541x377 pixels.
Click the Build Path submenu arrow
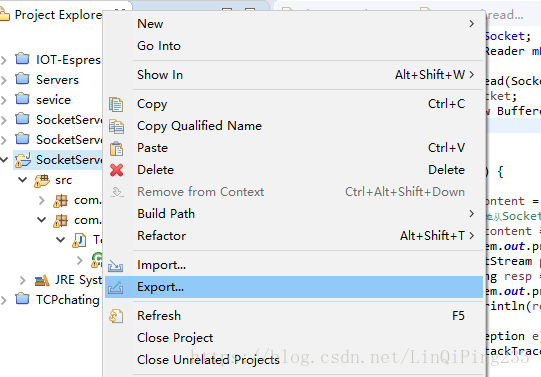point(472,214)
